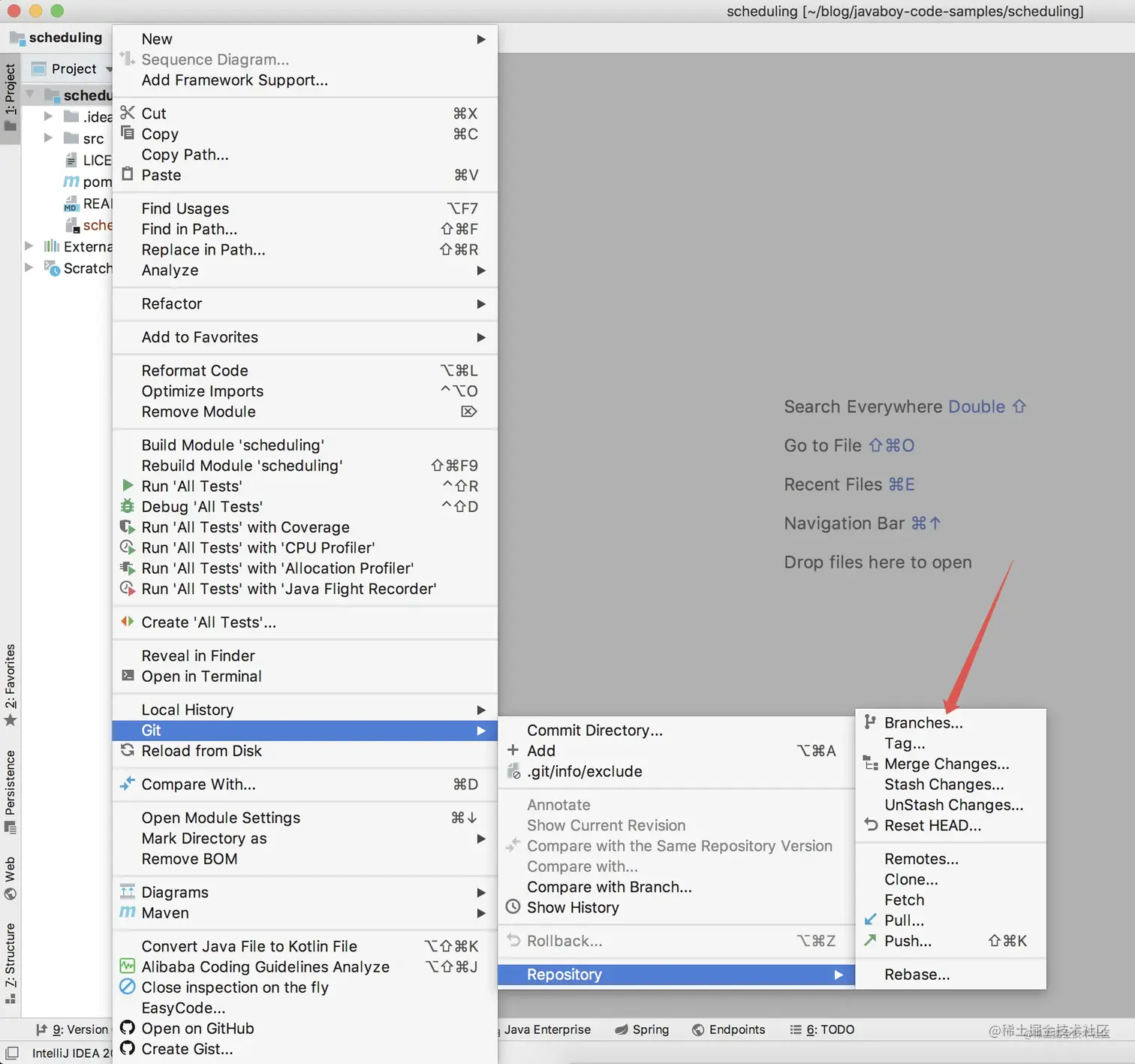Choose Open Module Settings
The image size is (1135, 1064).
click(305, 818)
